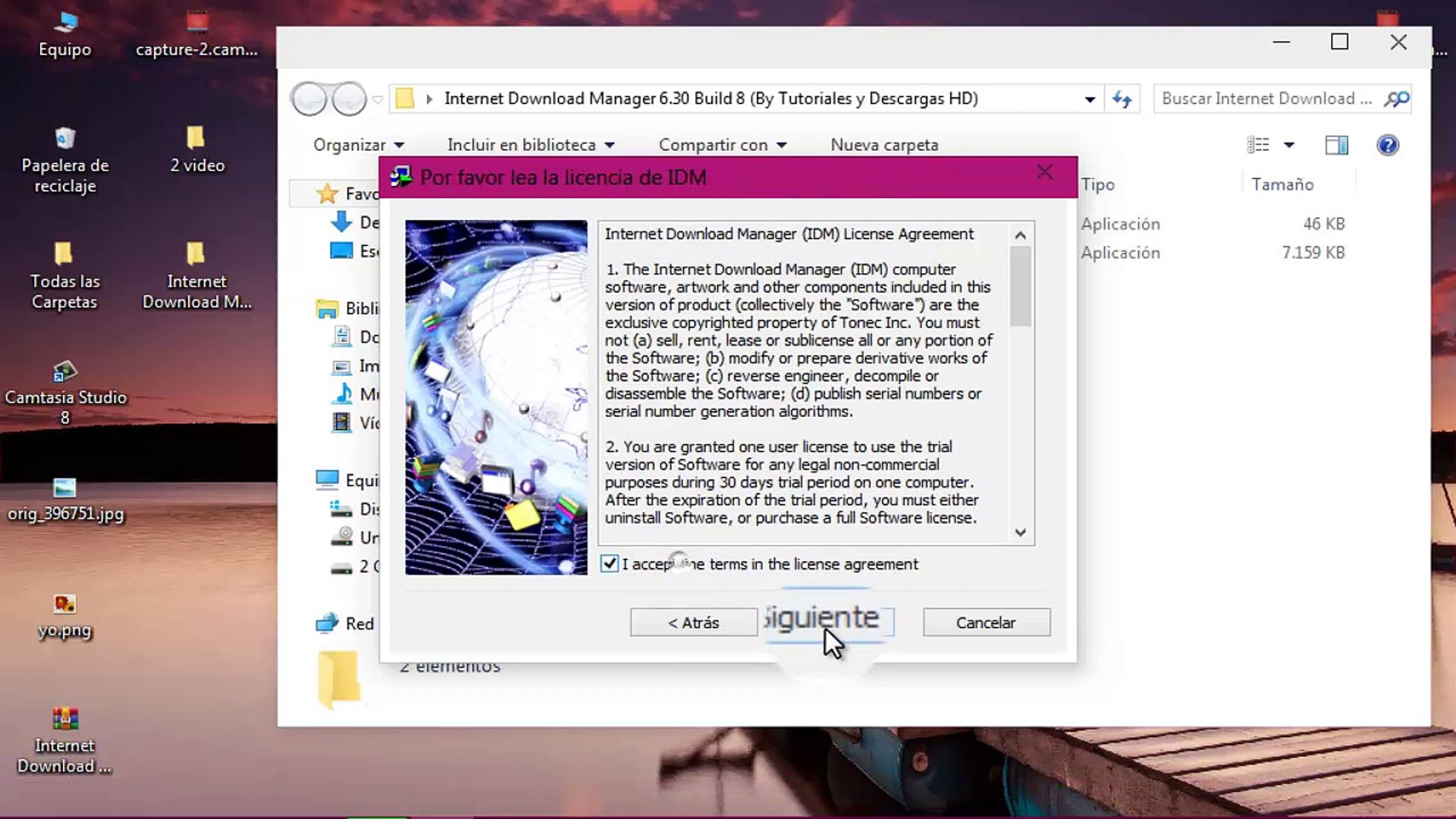Click address bar folder path text

click(x=711, y=99)
